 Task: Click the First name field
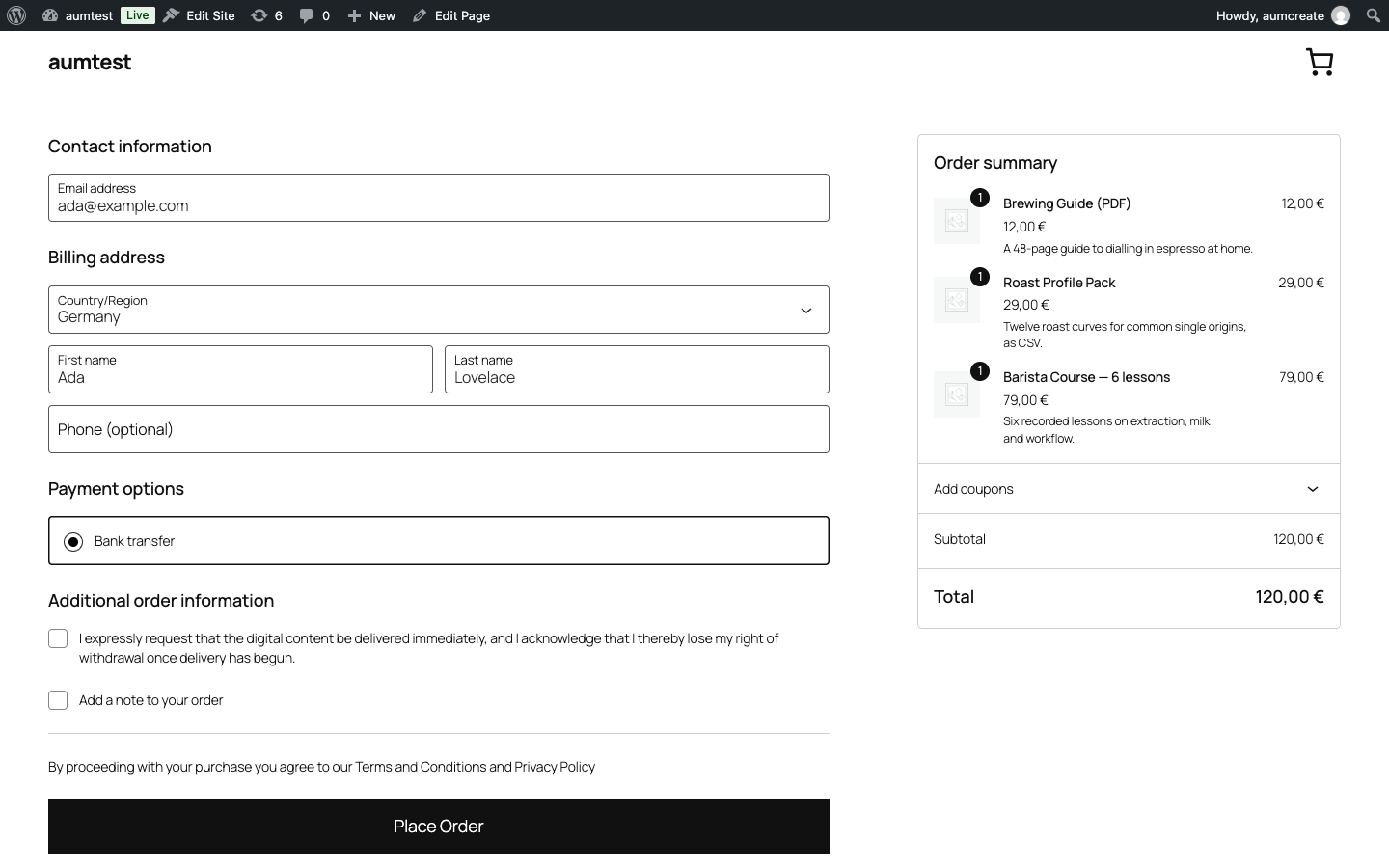(240, 369)
